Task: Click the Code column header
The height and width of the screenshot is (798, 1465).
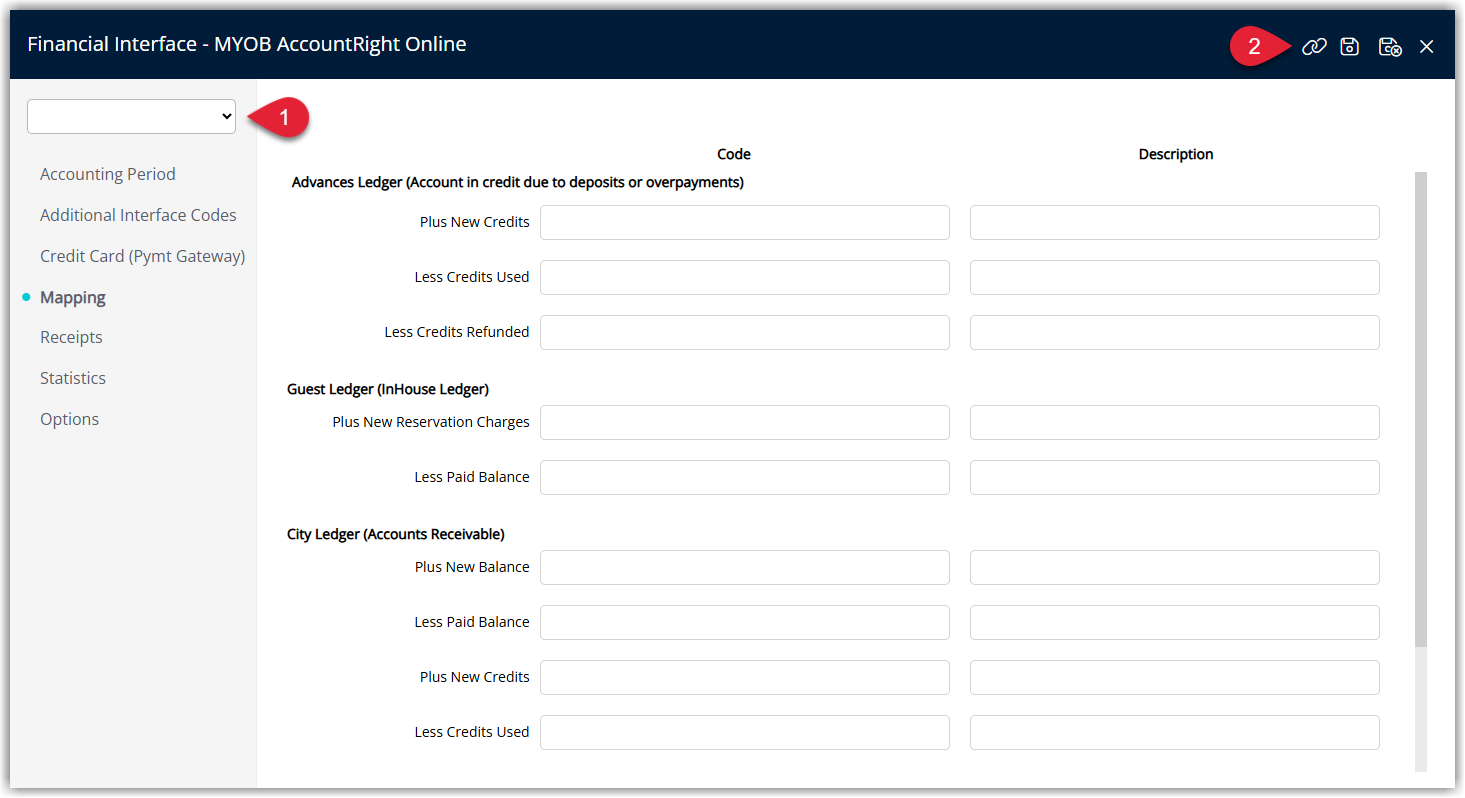Action: point(734,154)
